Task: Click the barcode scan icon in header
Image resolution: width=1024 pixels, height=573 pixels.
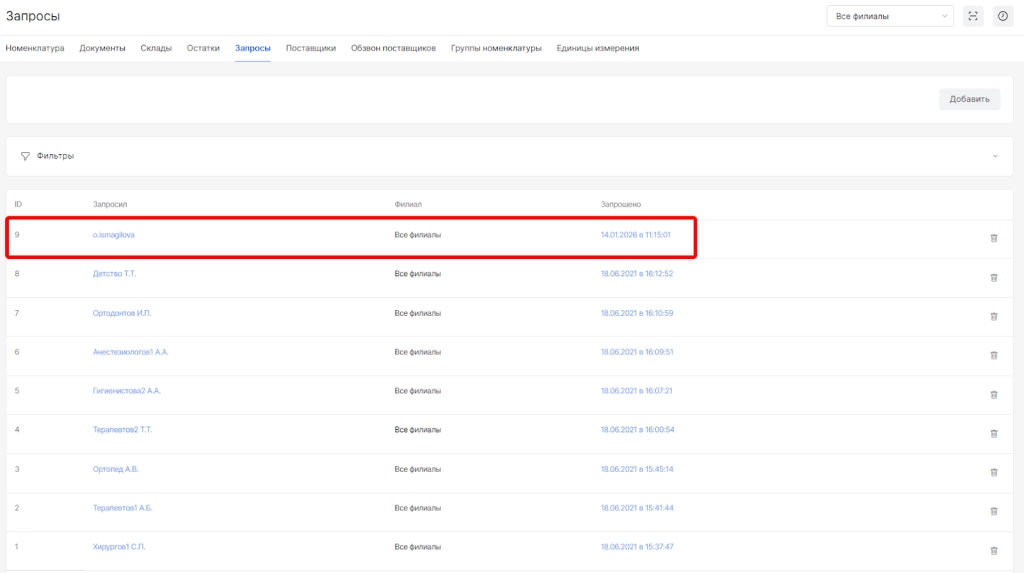Action: coord(973,16)
